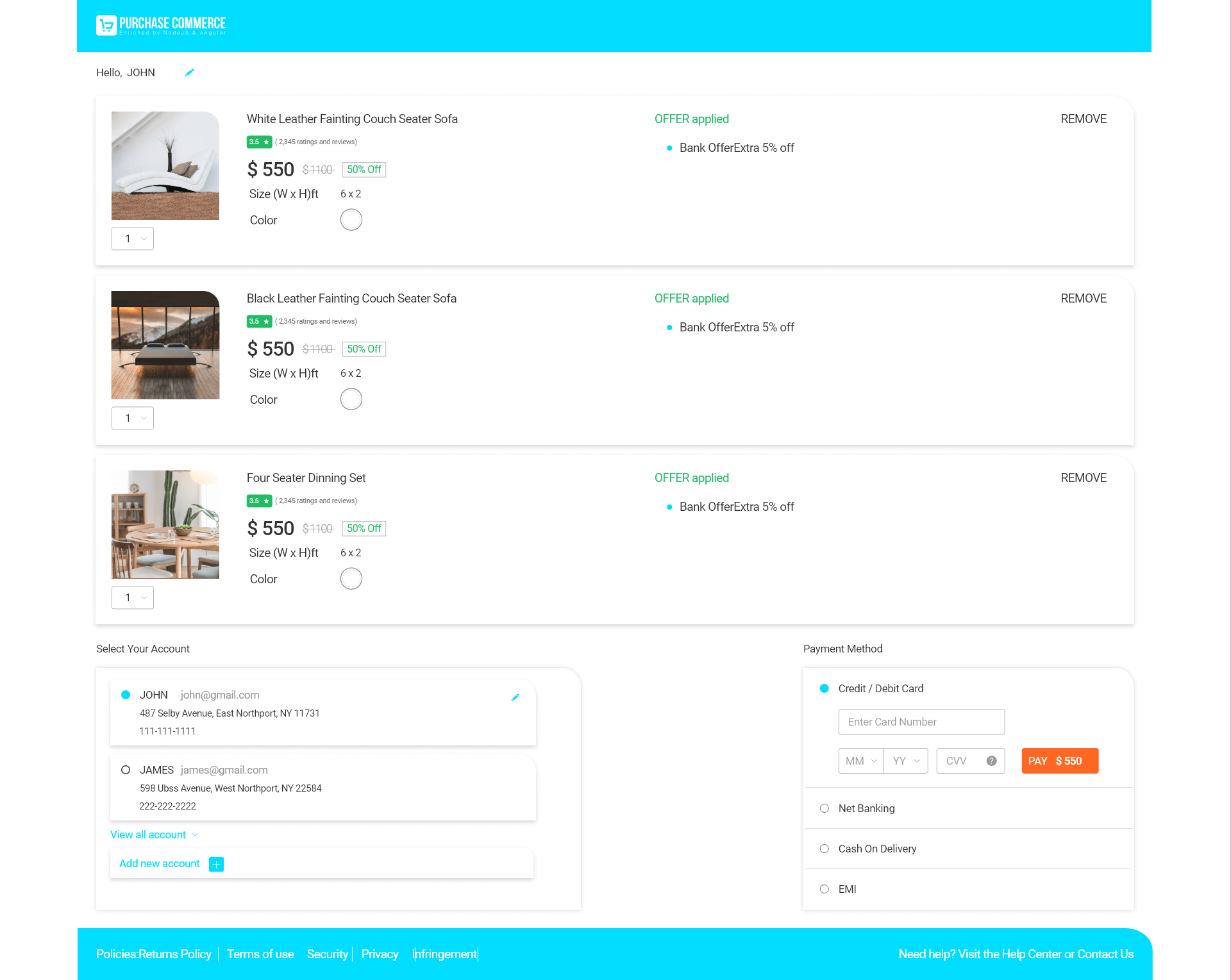The image size is (1231, 980).
Task: Toggle Credit Debit Card payment selection
Action: 824,688
